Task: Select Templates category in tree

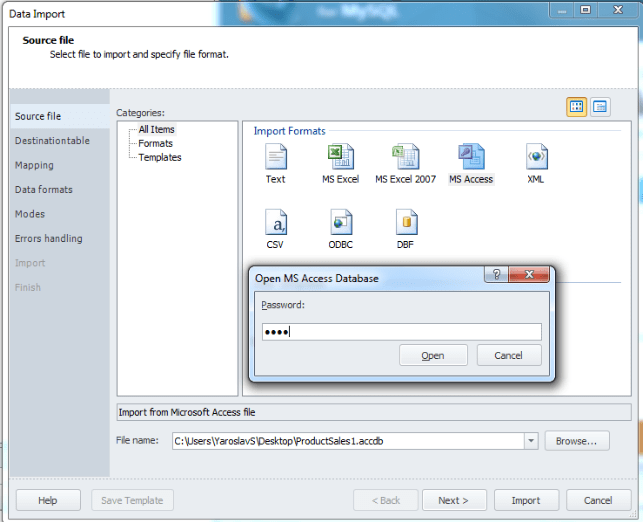Action: pyautogui.click(x=160, y=157)
